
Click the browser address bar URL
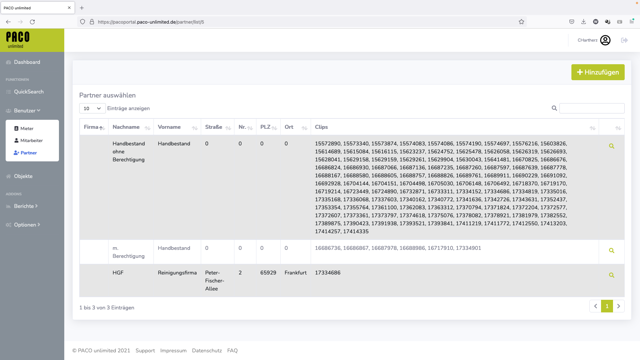[x=151, y=22]
